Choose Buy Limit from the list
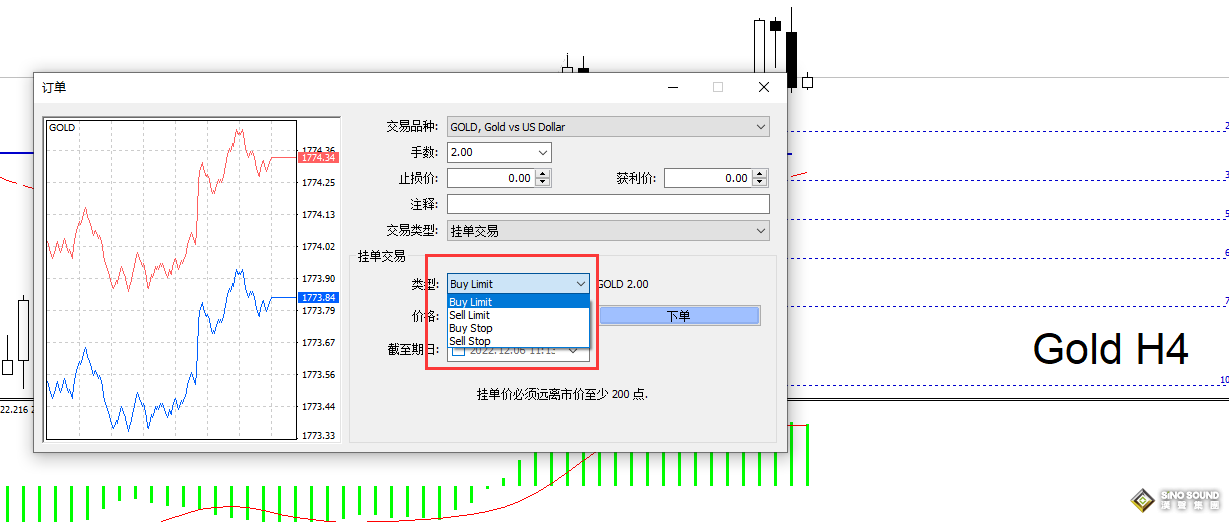This screenshot has width=1229, height=522. 518,302
